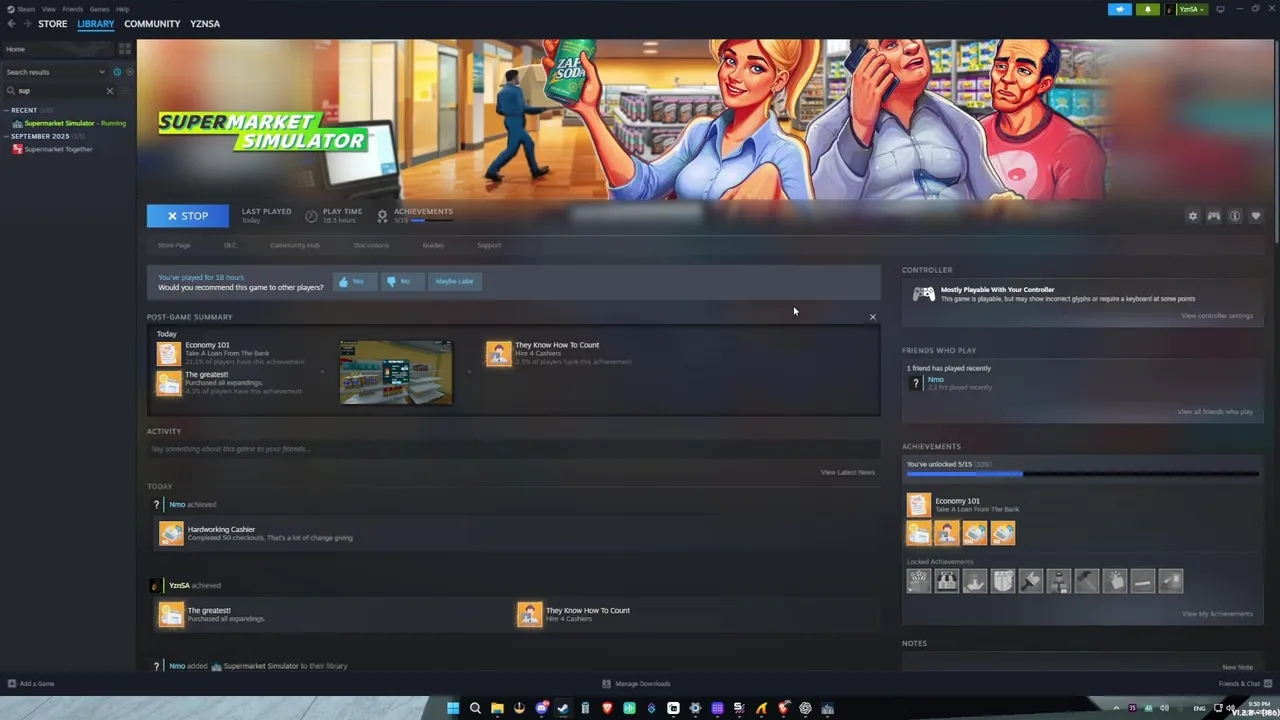The width and height of the screenshot is (1280, 720).
Task: Open Hardworking Cashier achievement icon
Action: [171, 534]
